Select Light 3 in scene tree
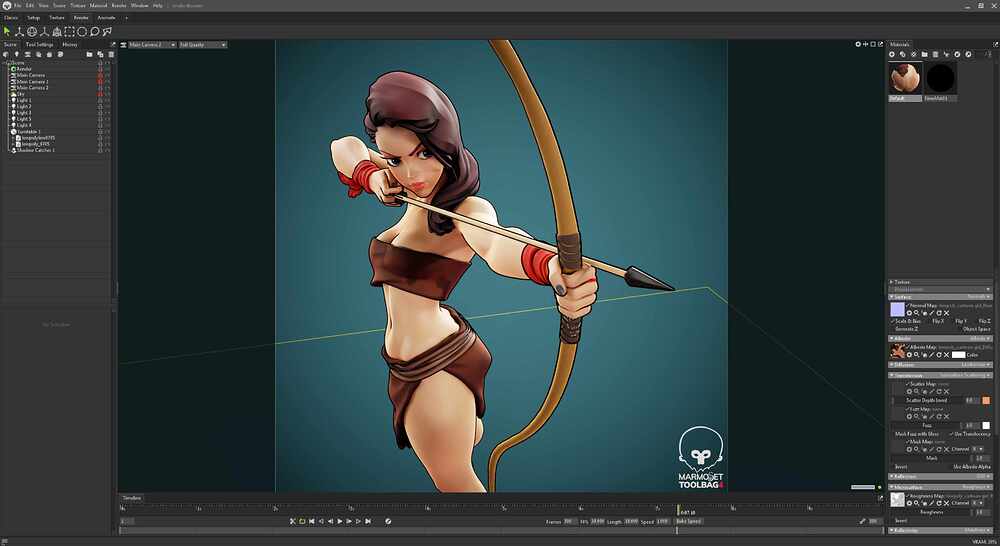 (x=24, y=113)
